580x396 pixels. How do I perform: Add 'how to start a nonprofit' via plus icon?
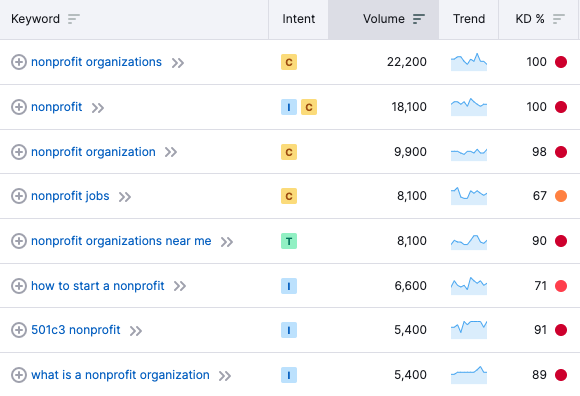[18, 286]
